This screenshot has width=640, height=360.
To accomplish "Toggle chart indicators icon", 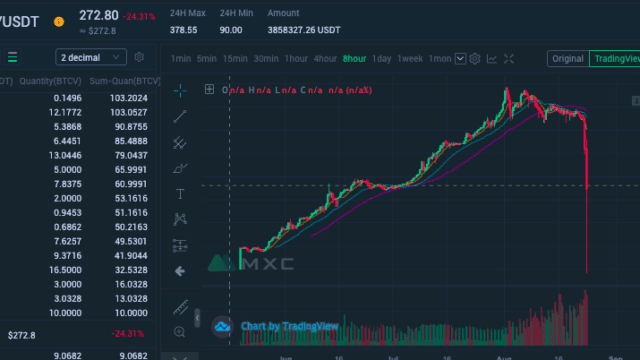I will tap(492, 59).
